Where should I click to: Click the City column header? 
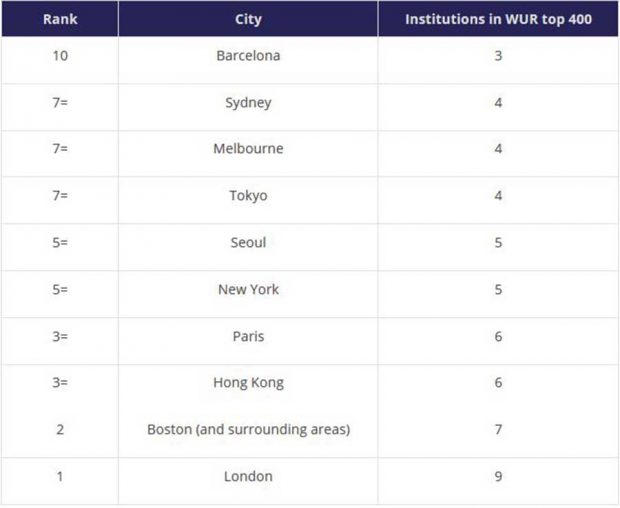248,19
